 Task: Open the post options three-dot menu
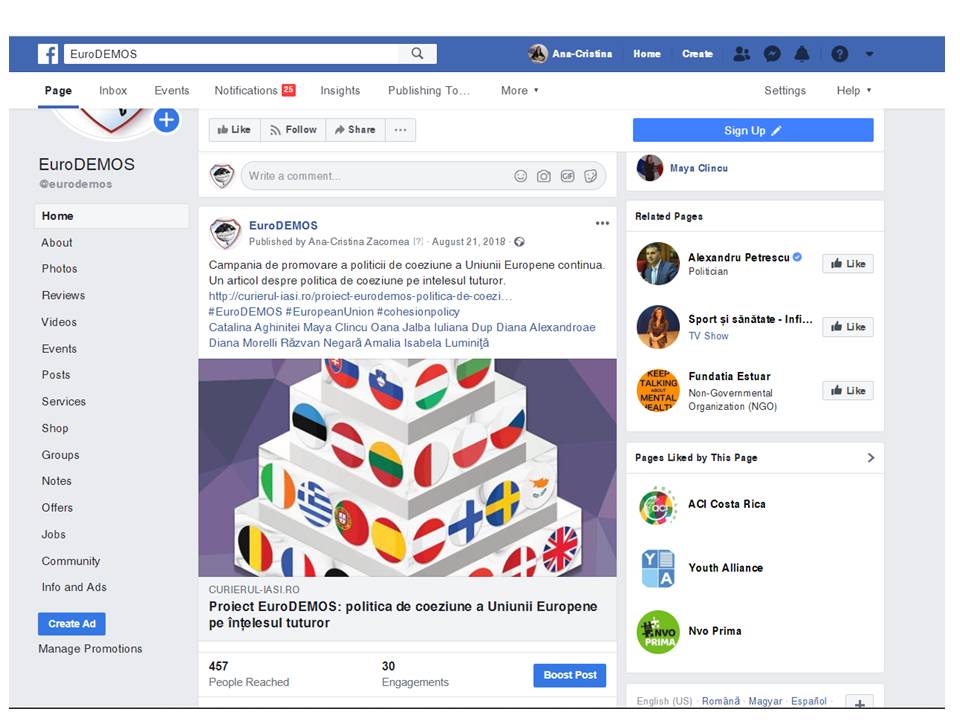tap(602, 223)
